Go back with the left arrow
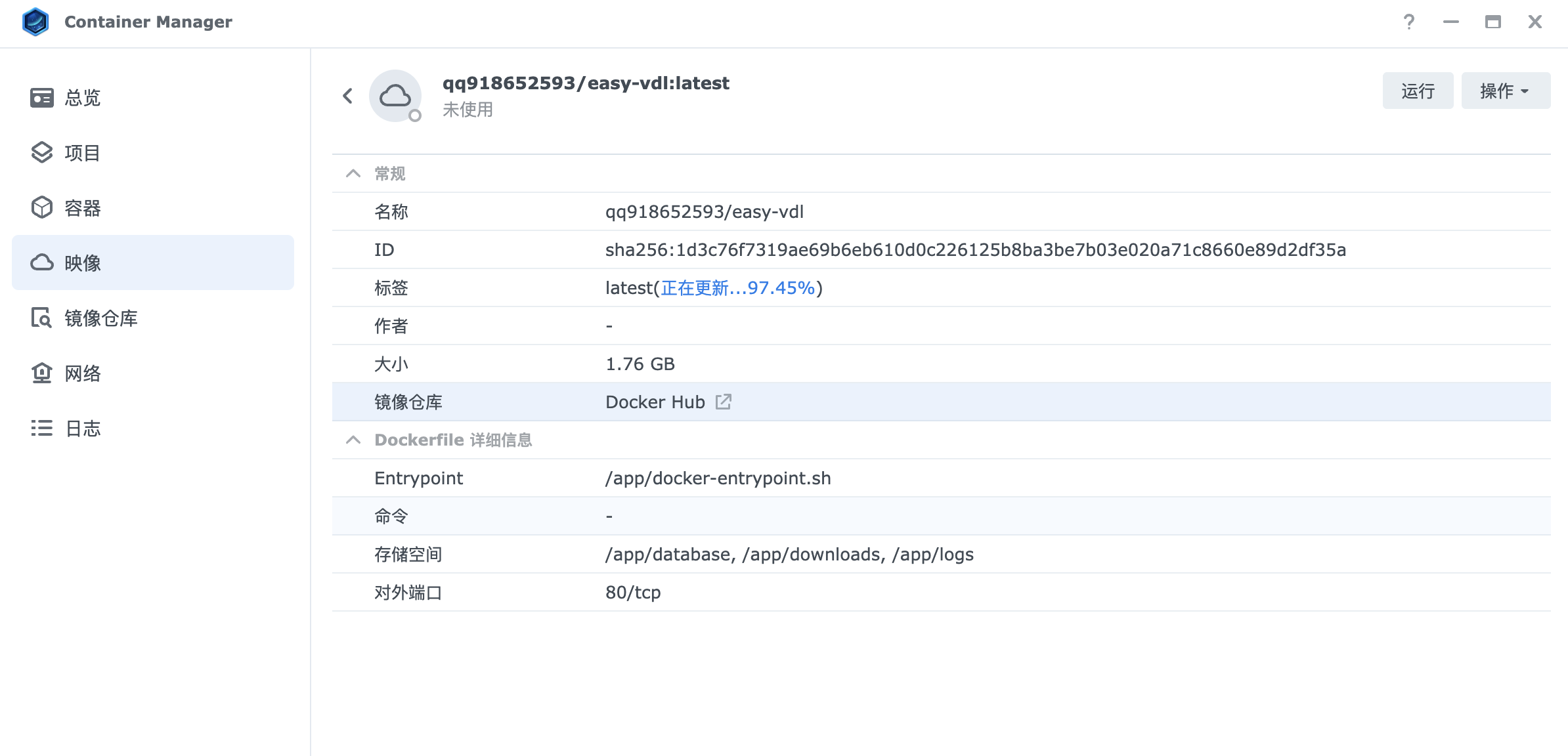 pyautogui.click(x=348, y=96)
